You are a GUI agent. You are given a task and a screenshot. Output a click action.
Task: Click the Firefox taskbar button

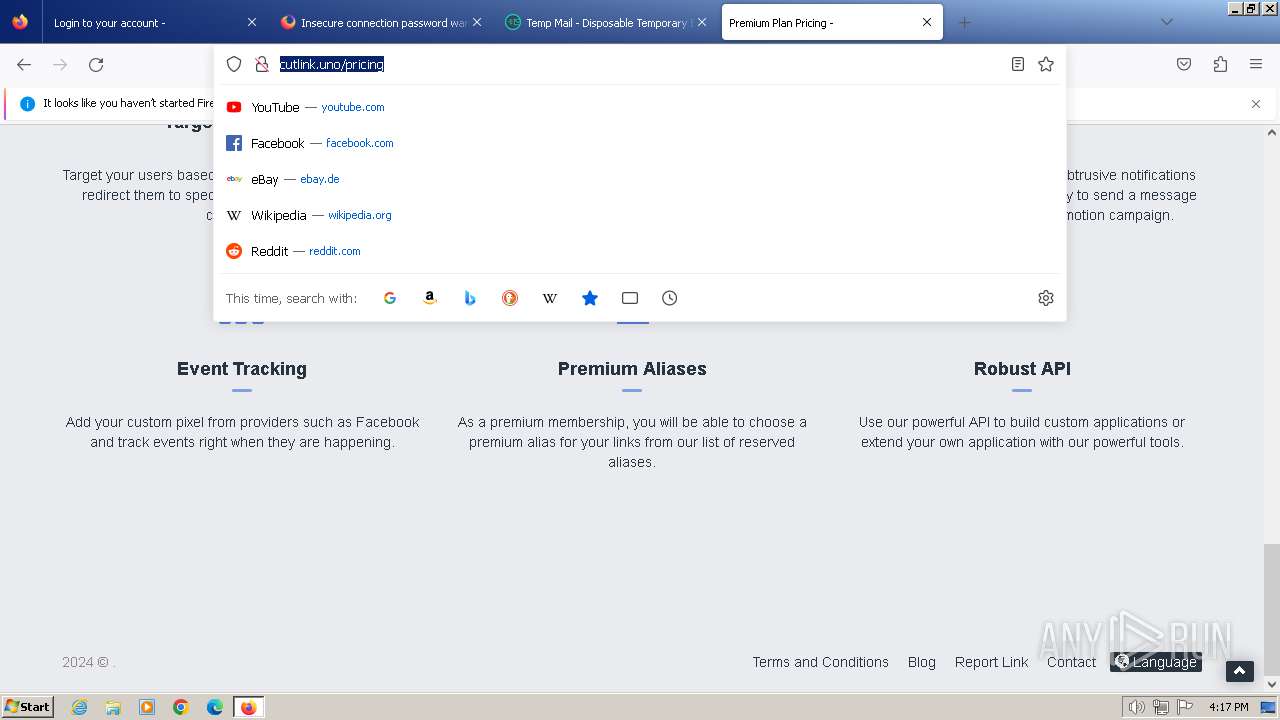click(x=248, y=707)
